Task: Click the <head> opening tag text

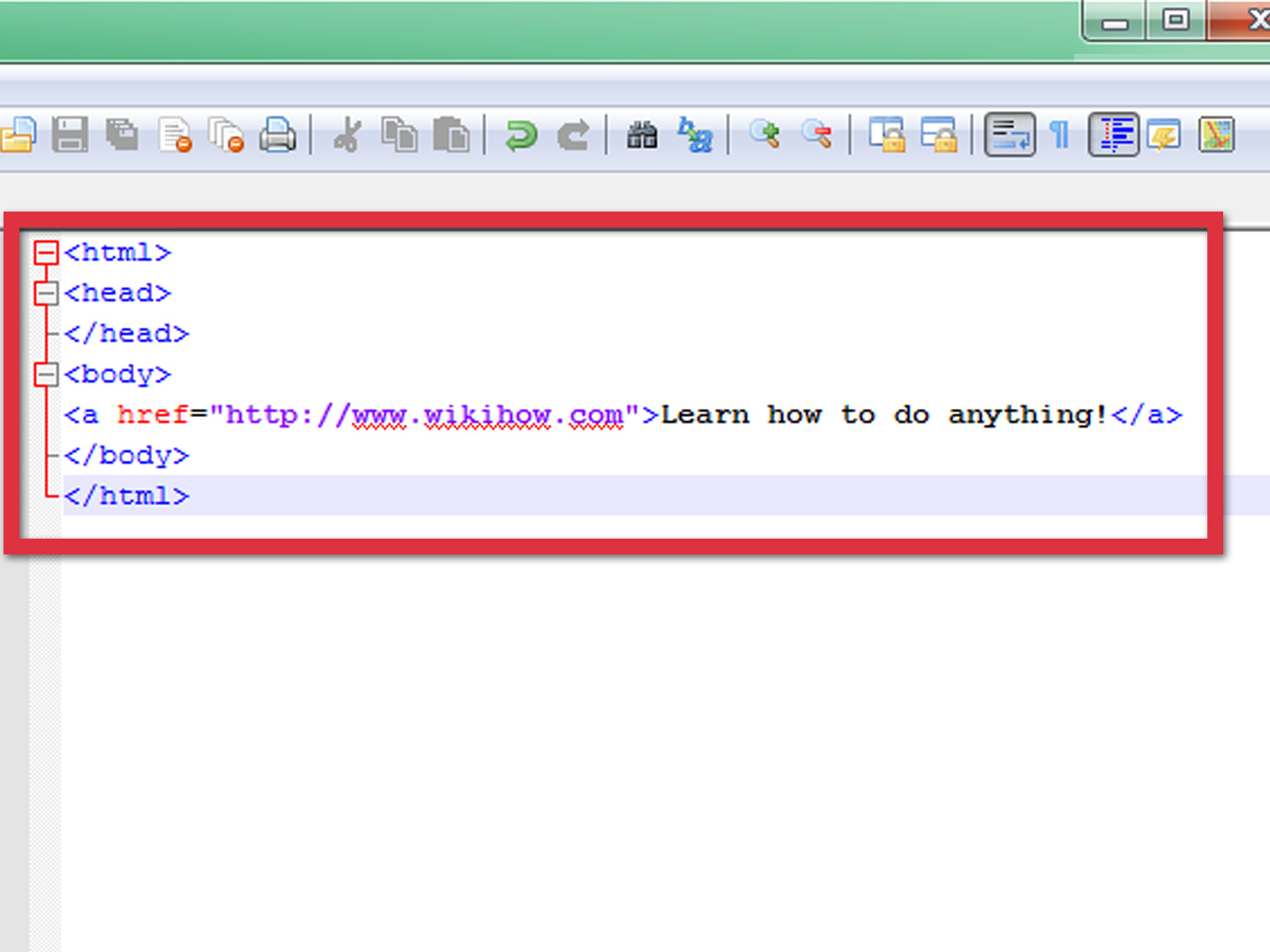Action: pyautogui.click(x=117, y=294)
